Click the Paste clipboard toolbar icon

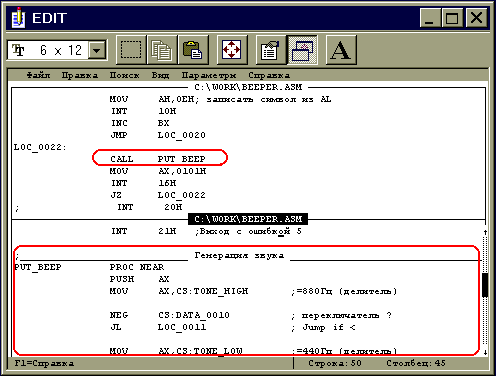tap(193, 50)
